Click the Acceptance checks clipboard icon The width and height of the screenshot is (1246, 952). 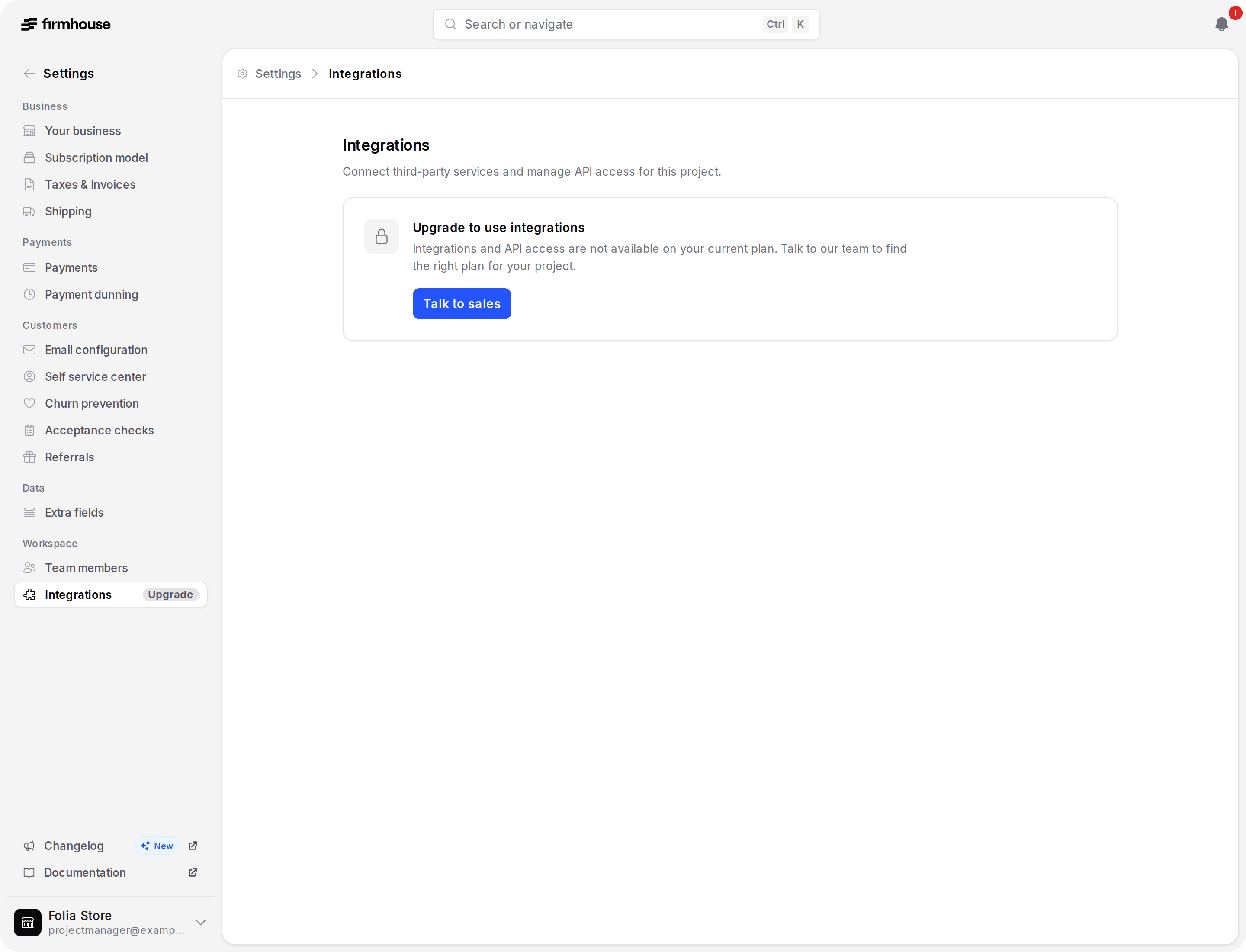29,431
